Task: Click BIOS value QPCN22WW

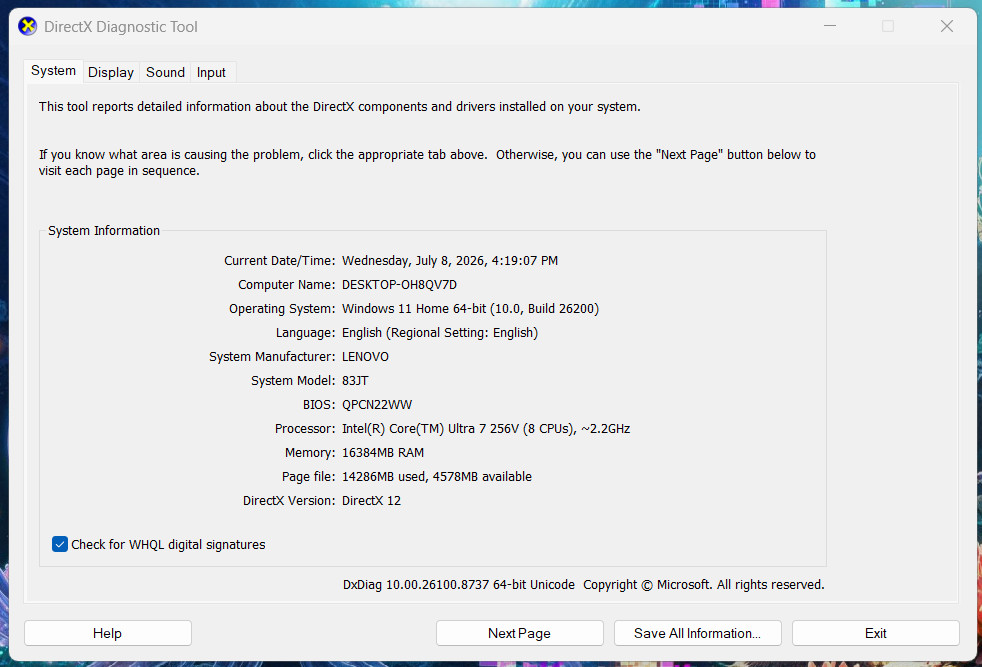Action: 377,405
